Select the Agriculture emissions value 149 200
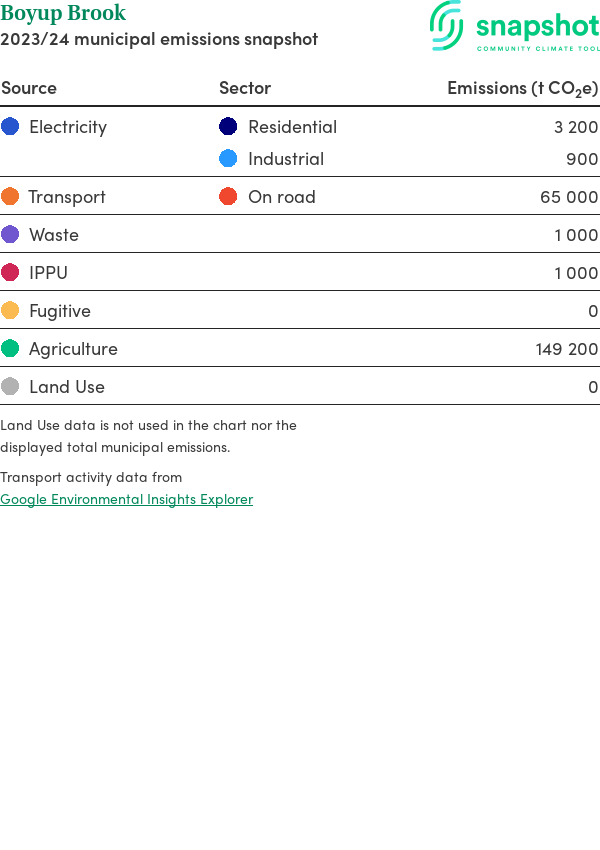The image size is (600, 850). [x=566, y=349]
